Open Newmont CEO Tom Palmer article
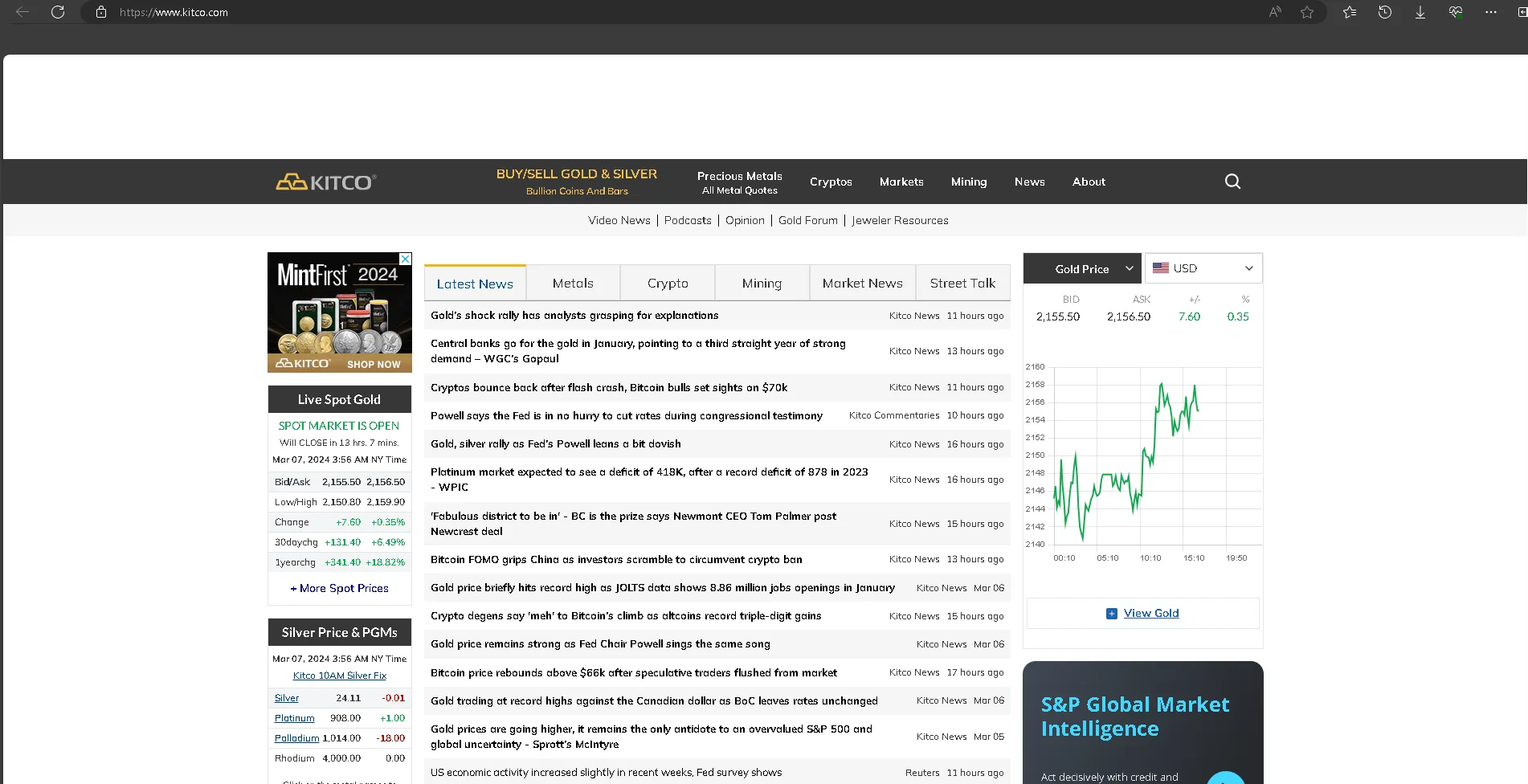 (x=633, y=524)
